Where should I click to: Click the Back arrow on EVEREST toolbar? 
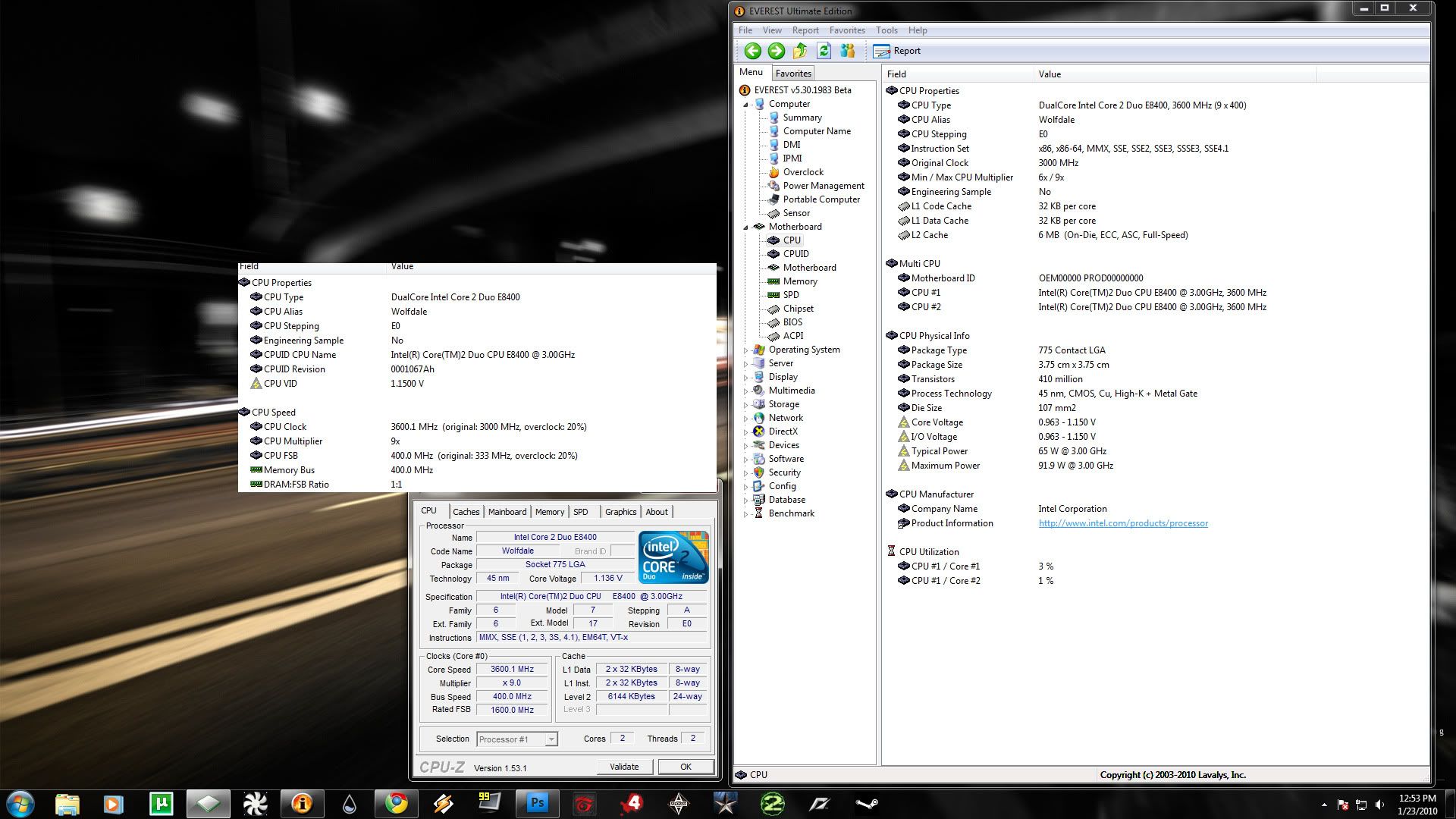point(753,51)
